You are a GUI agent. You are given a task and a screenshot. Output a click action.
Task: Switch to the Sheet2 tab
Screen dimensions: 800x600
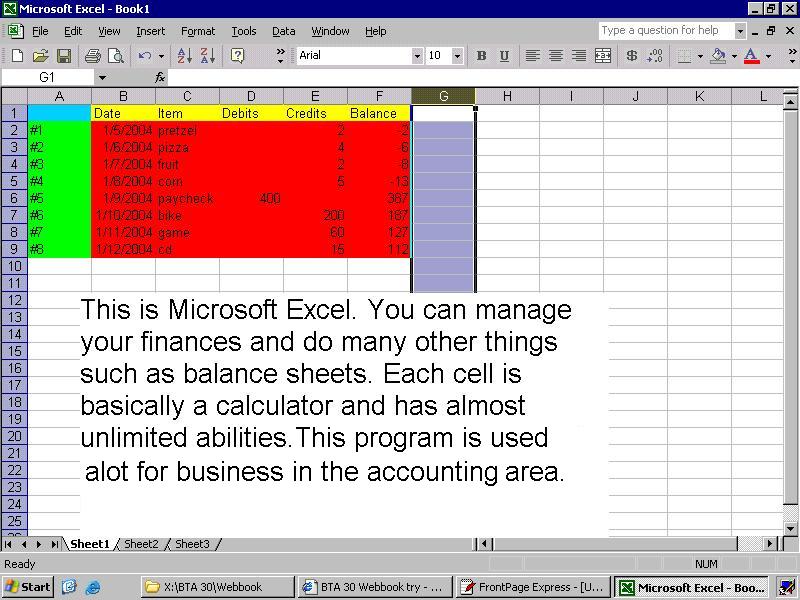(x=141, y=544)
